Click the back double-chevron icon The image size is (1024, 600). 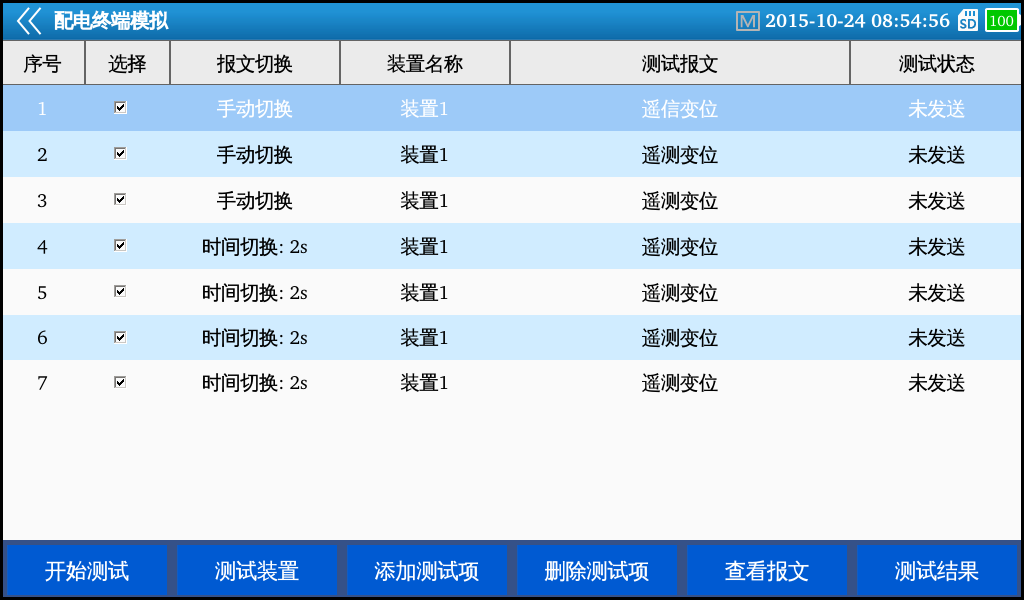tap(29, 21)
